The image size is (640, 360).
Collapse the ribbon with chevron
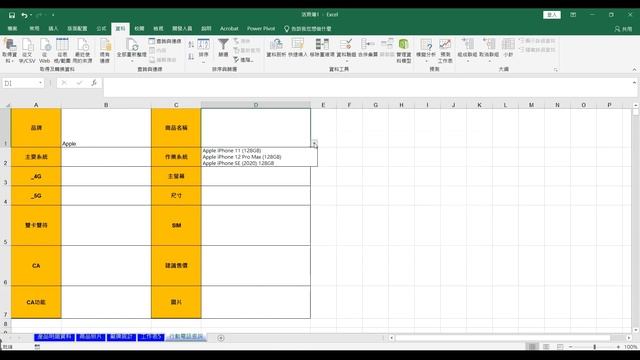tap(634, 70)
